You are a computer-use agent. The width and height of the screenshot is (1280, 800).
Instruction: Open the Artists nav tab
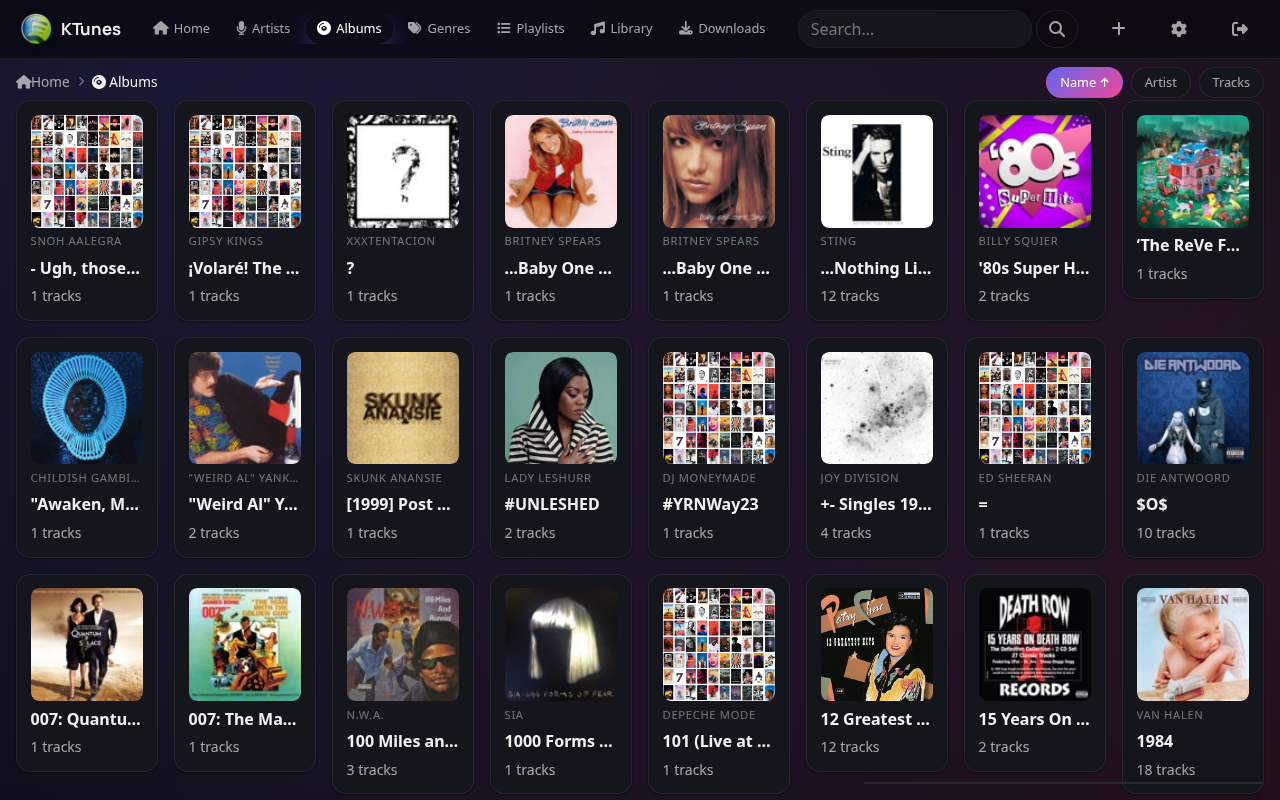click(x=263, y=29)
